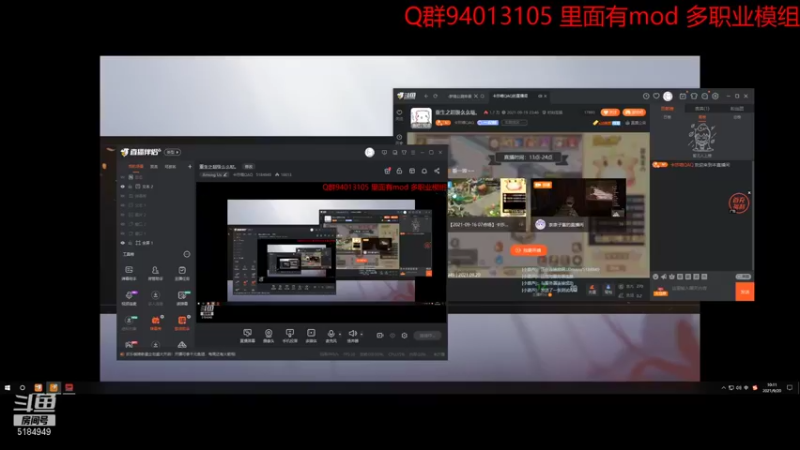Toggle the switch at right of Douyu chat toolbar
800x450 pixels.
pyautogui.click(x=743, y=277)
